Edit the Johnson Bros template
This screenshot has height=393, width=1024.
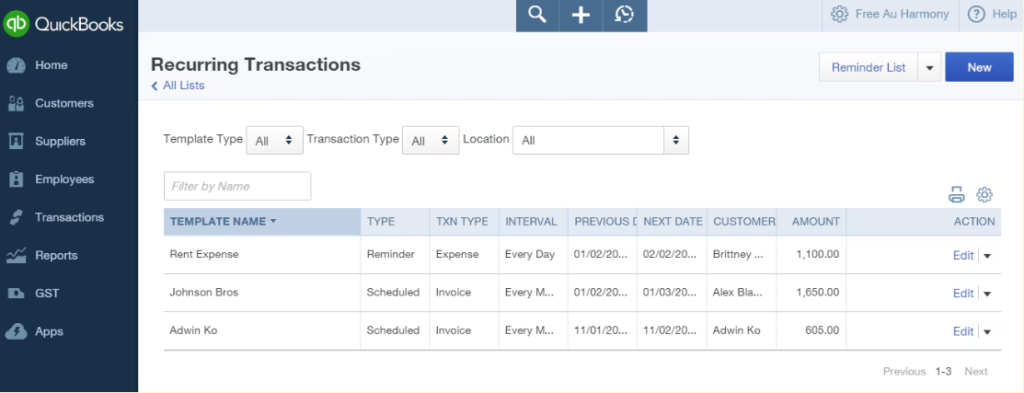pyautogui.click(x=963, y=293)
